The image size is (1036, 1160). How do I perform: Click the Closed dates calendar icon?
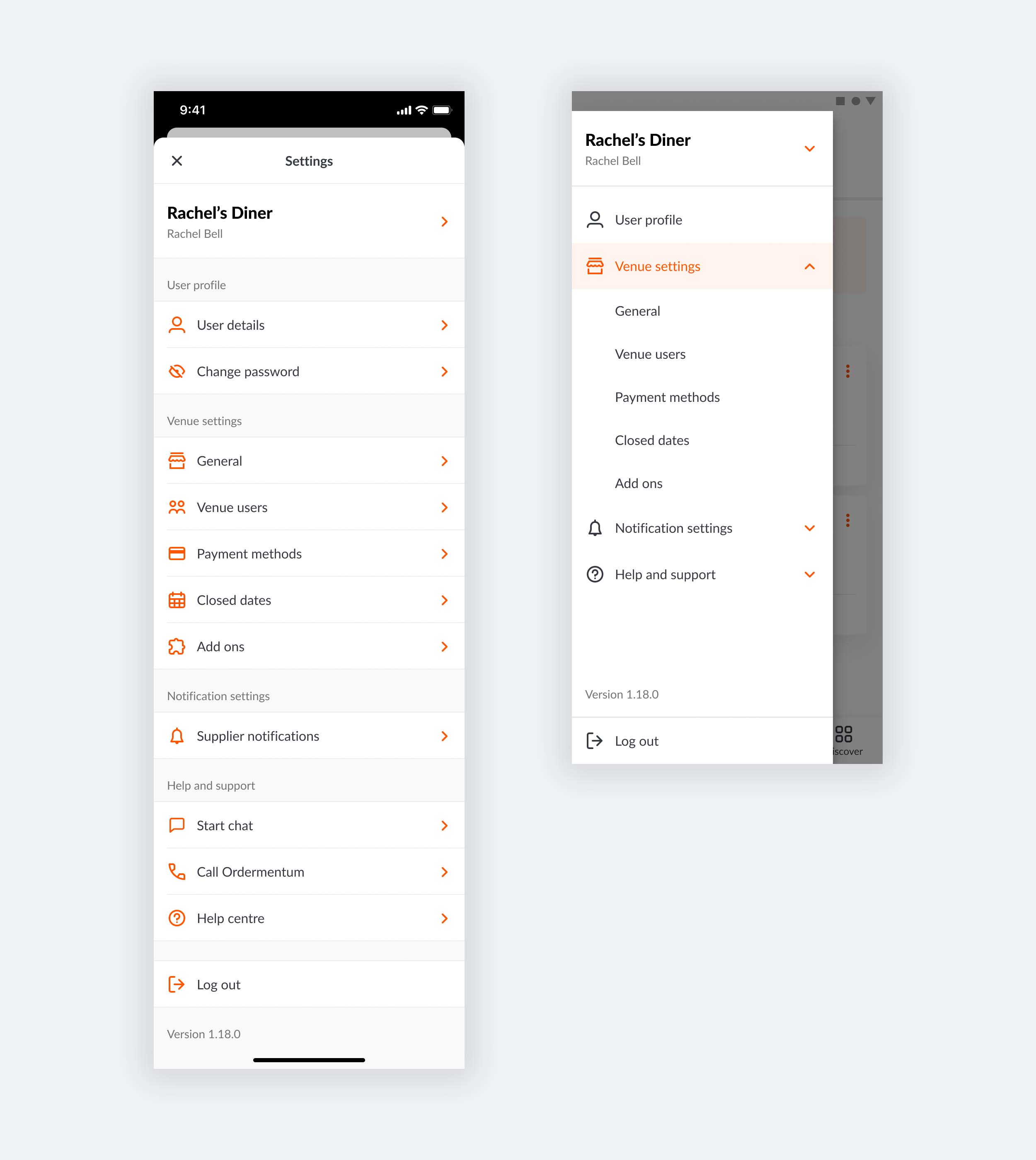click(178, 600)
